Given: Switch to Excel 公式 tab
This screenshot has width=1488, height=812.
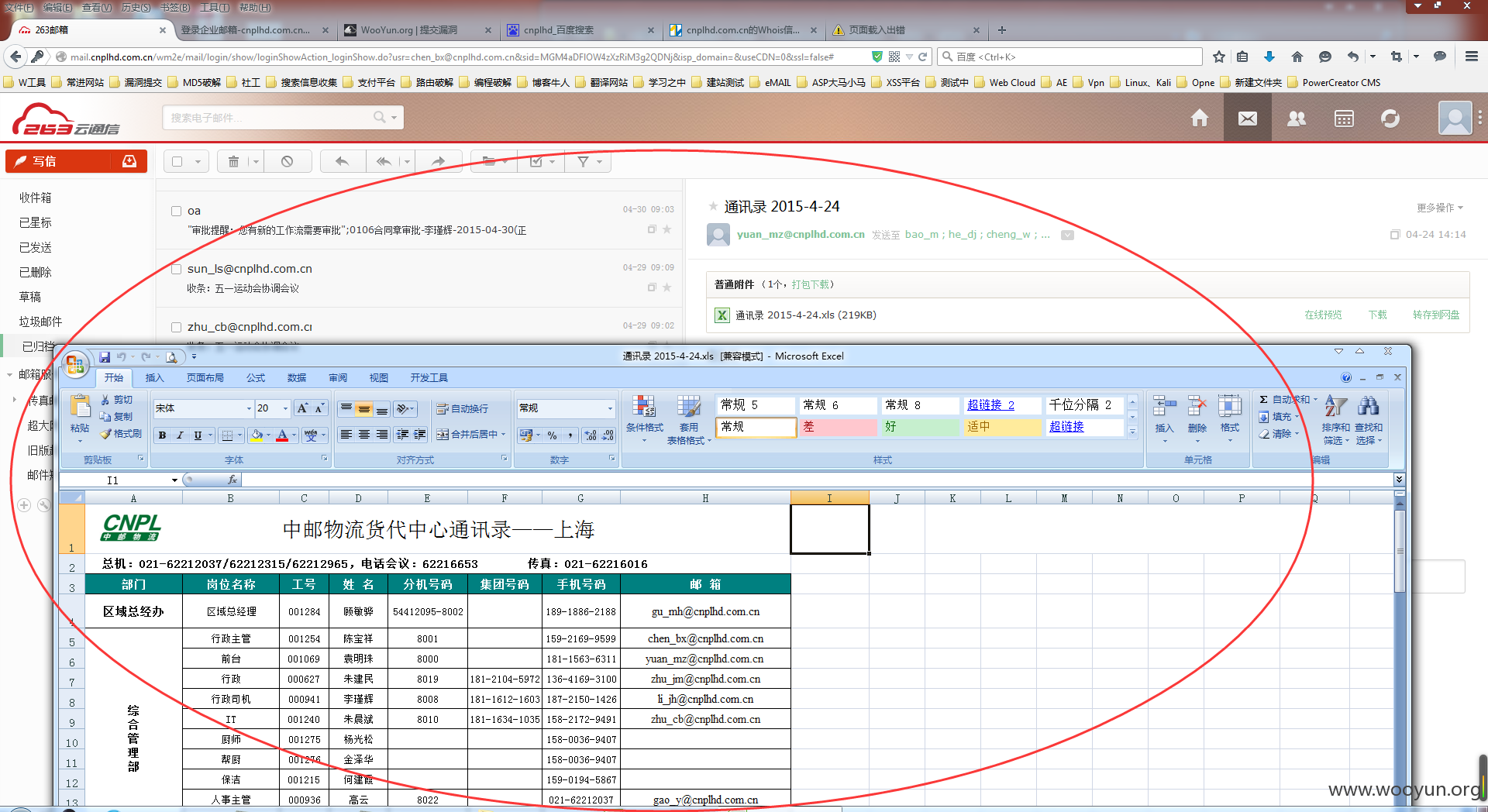Looking at the screenshot, I should pyautogui.click(x=256, y=378).
